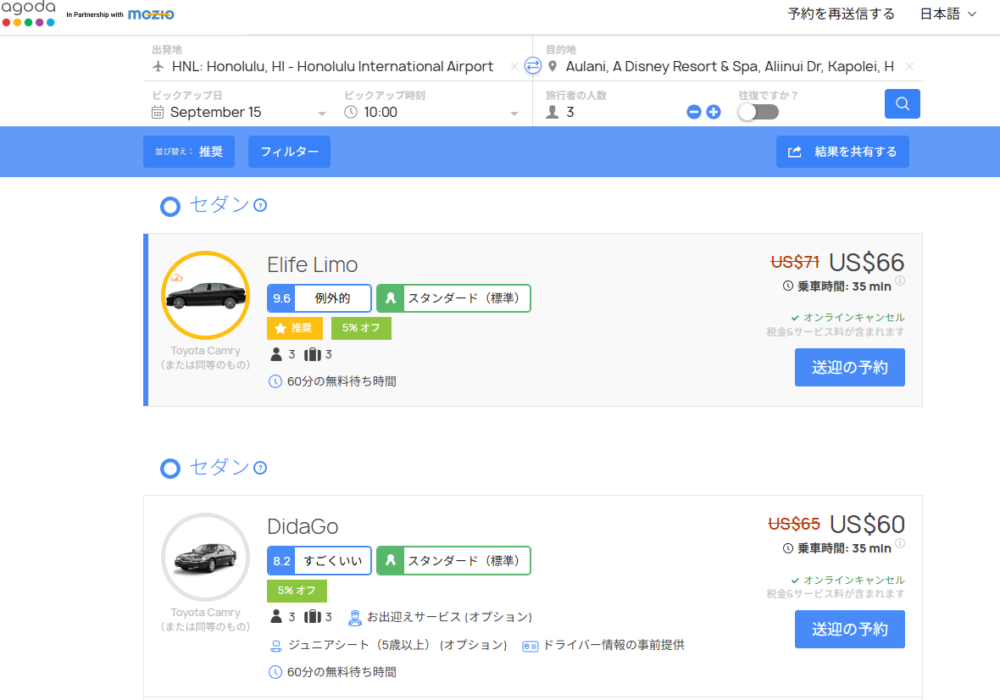The height and width of the screenshot is (700, 1000).
Task: Open the フィルター filter menu
Action: pos(289,152)
